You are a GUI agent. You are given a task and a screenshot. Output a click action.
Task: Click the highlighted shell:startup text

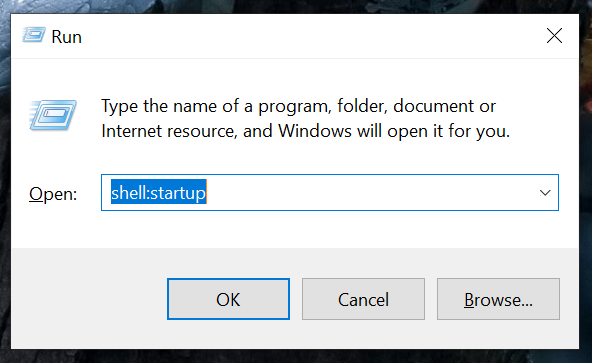[x=159, y=193]
